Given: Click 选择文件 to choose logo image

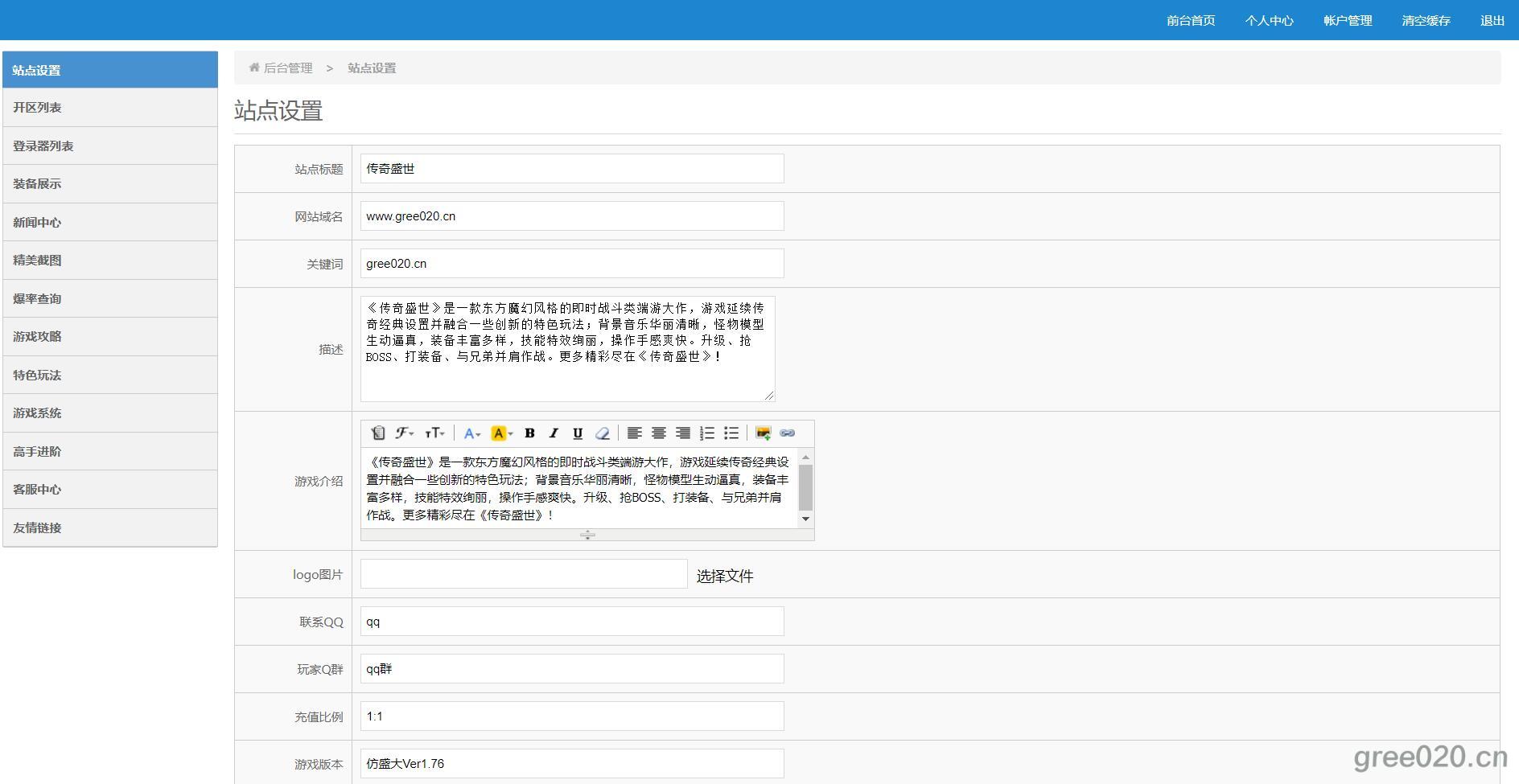Looking at the screenshot, I should tap(724, 576).
